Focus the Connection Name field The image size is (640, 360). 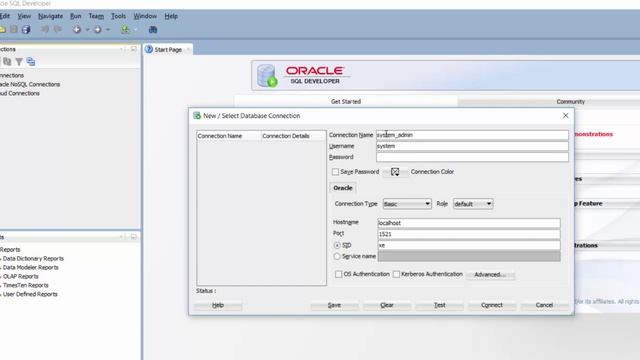(472, 135)
